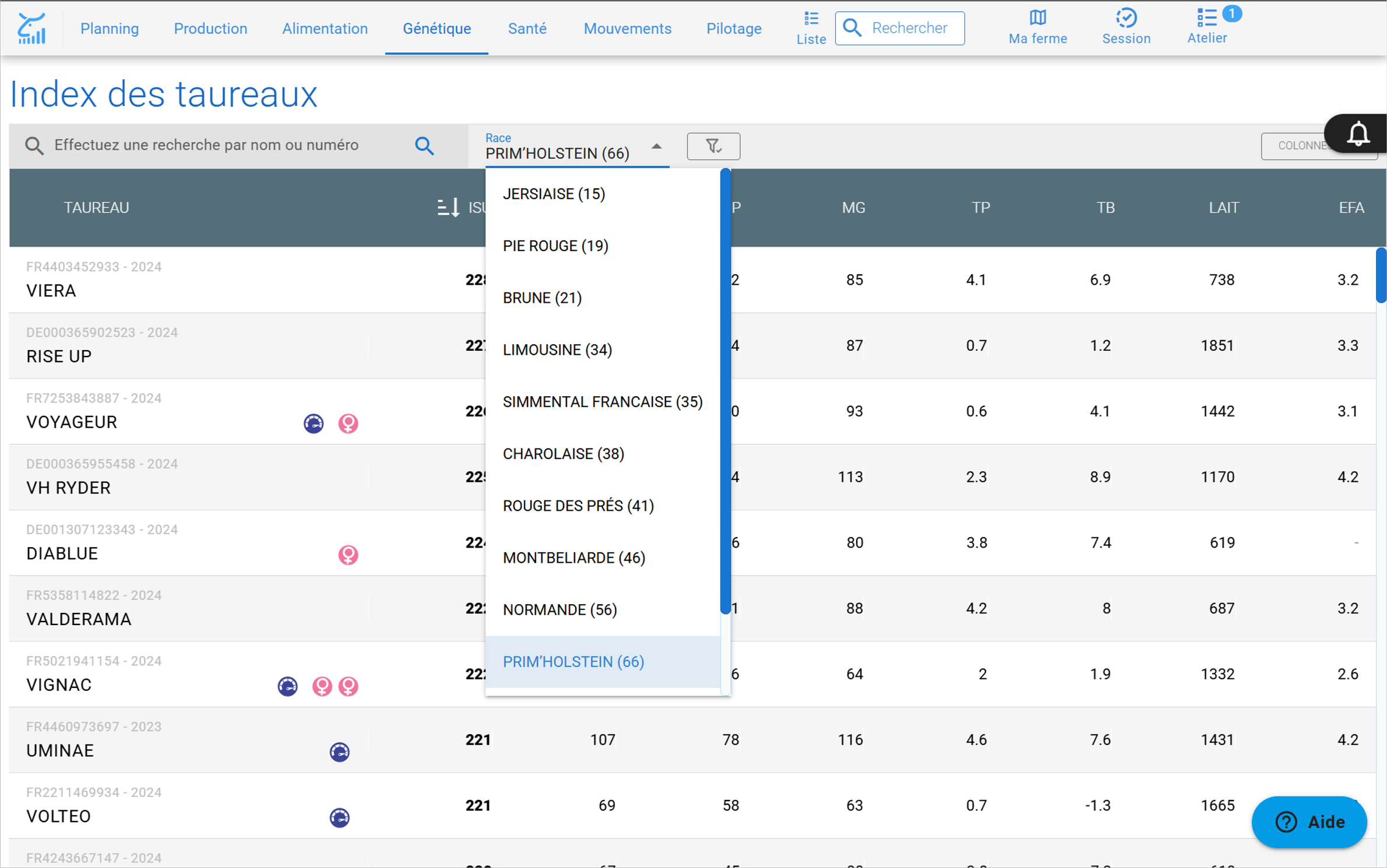Viewport: 1387px width, 868px height.
Task: Open the Planning menu
Action: (x=110, y=29)
